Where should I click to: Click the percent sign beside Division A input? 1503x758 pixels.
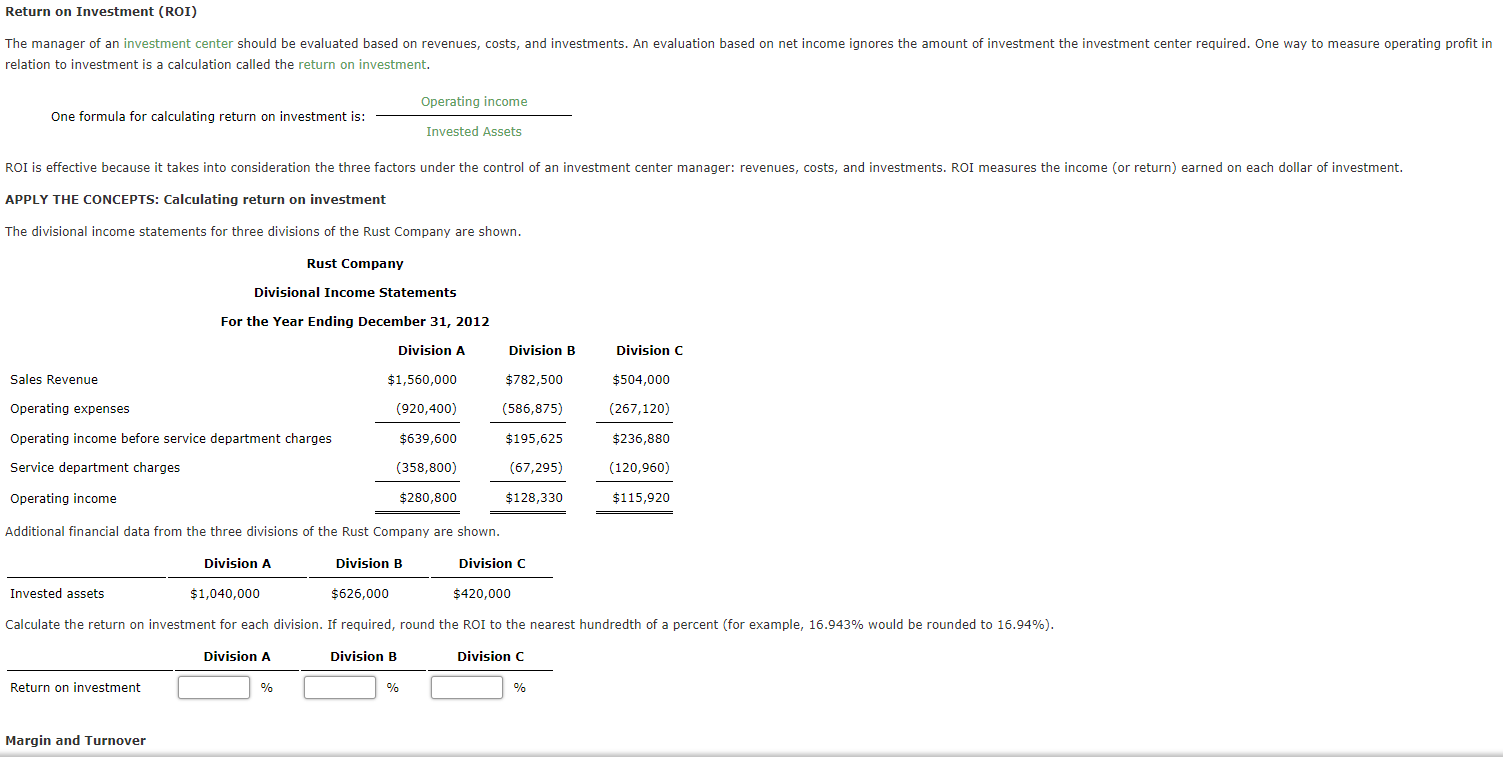point(264,687)
